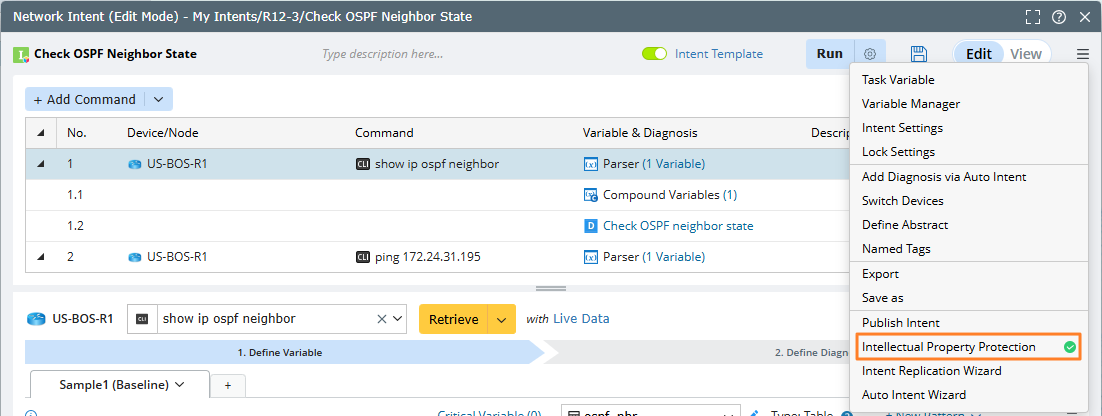Viewport: 1102px width, 416px height.
Task: Open the command combo box dropdown arrow
Action: [398, 319]
